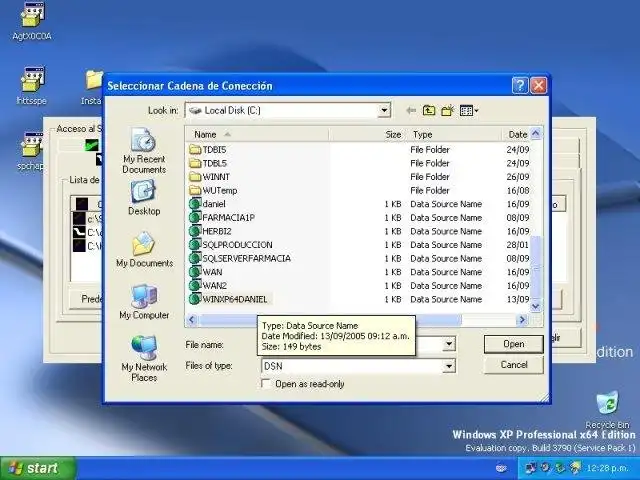
Task: Go to Desktop in places bar
Action: [144, 198]
